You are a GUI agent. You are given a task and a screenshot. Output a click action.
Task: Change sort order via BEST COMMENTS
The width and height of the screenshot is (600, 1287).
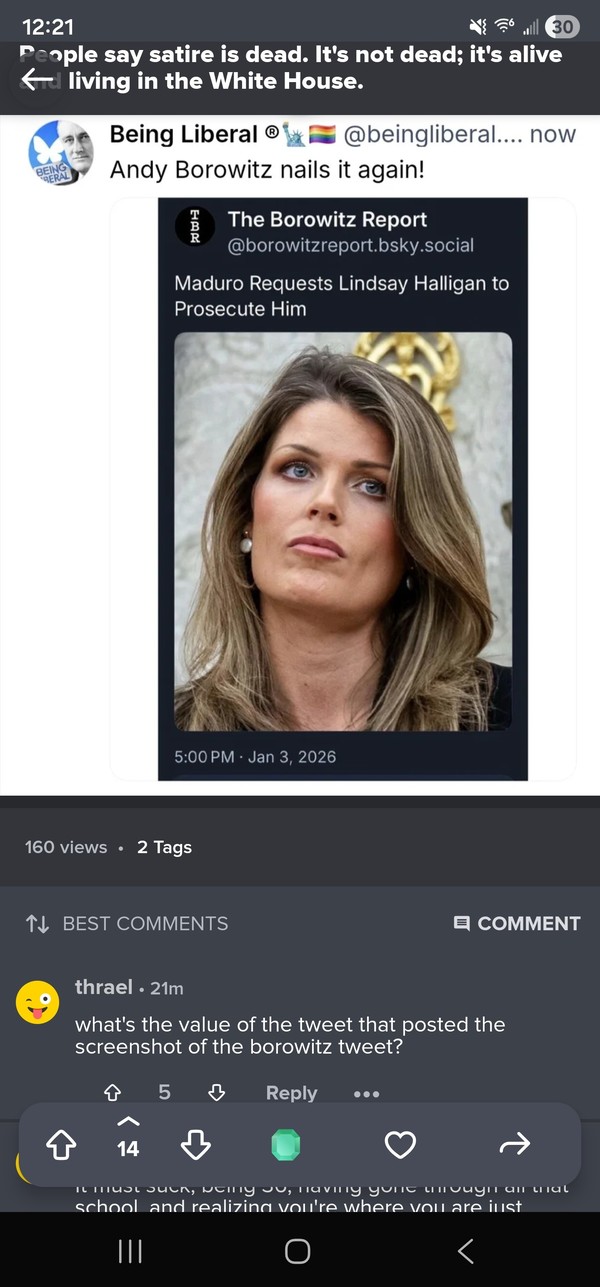pos(126,924)
